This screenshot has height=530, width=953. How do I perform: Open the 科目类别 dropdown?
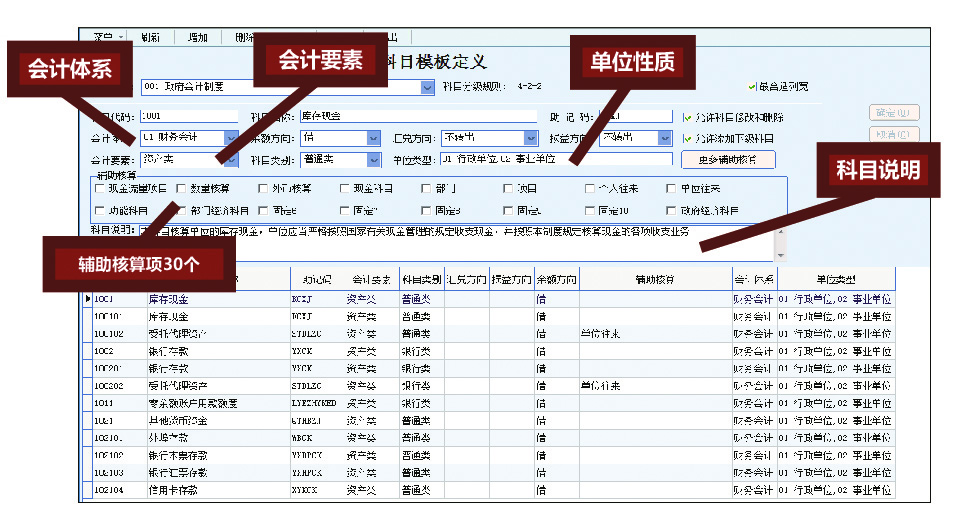pyautogui.click(x=374, y=159)
